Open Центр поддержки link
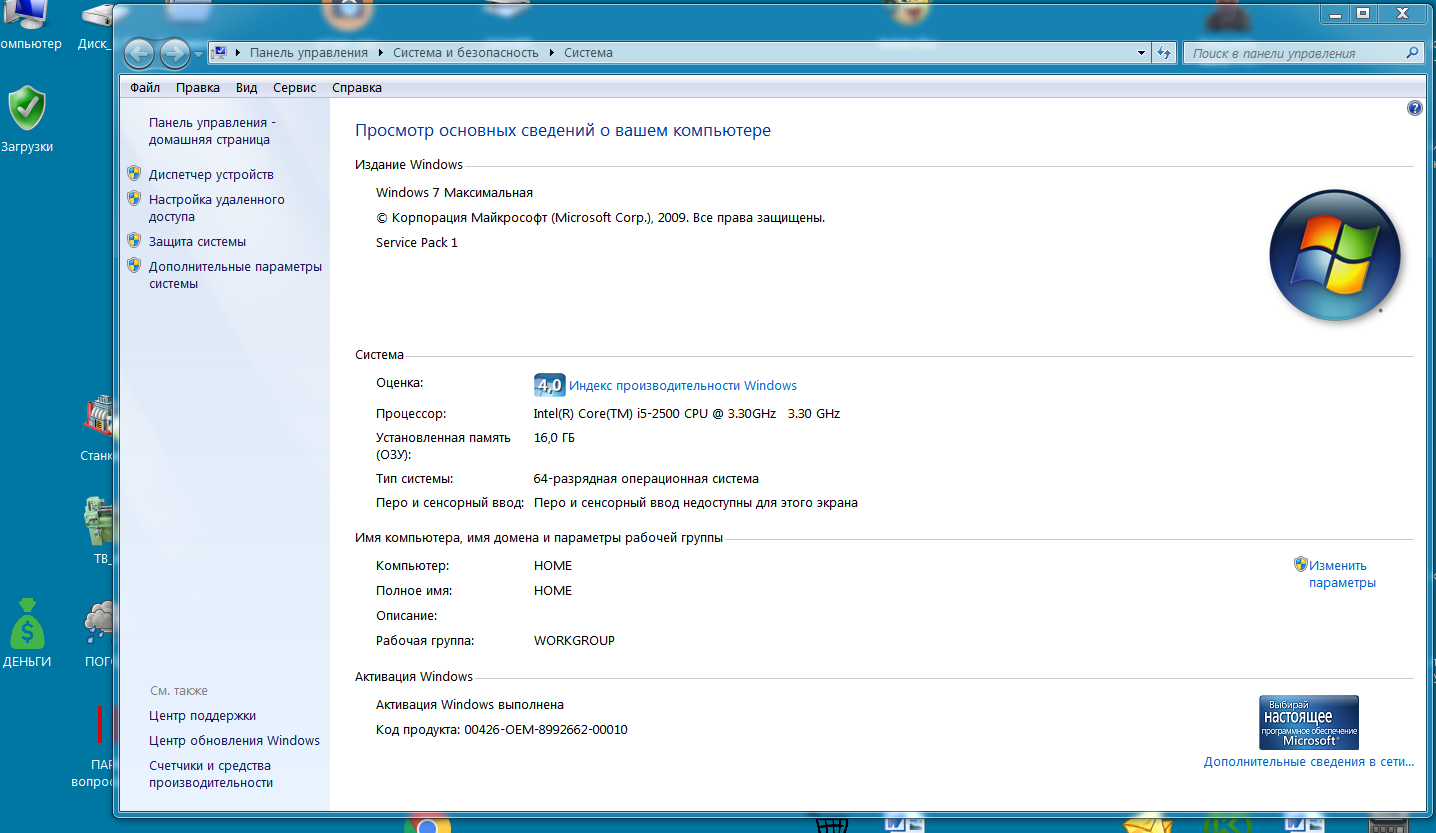The image size is (1436, 833). [x=203, y=715]
